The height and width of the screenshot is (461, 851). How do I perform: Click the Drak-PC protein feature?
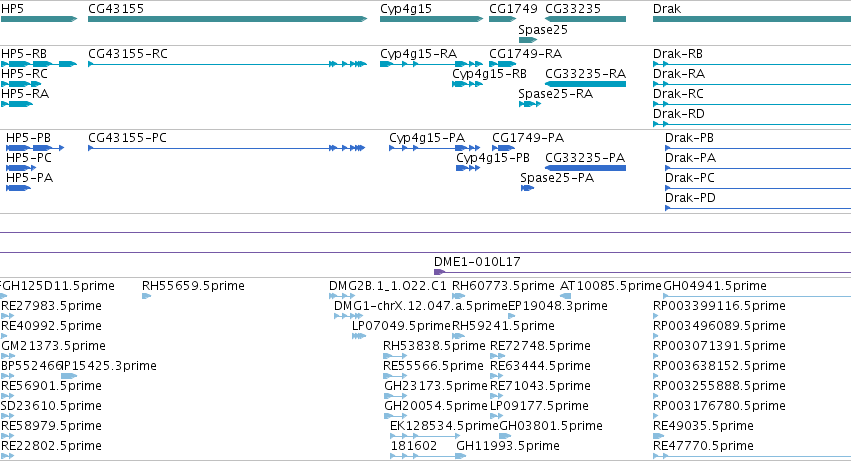pyautogui.click(x=758, y=188)
